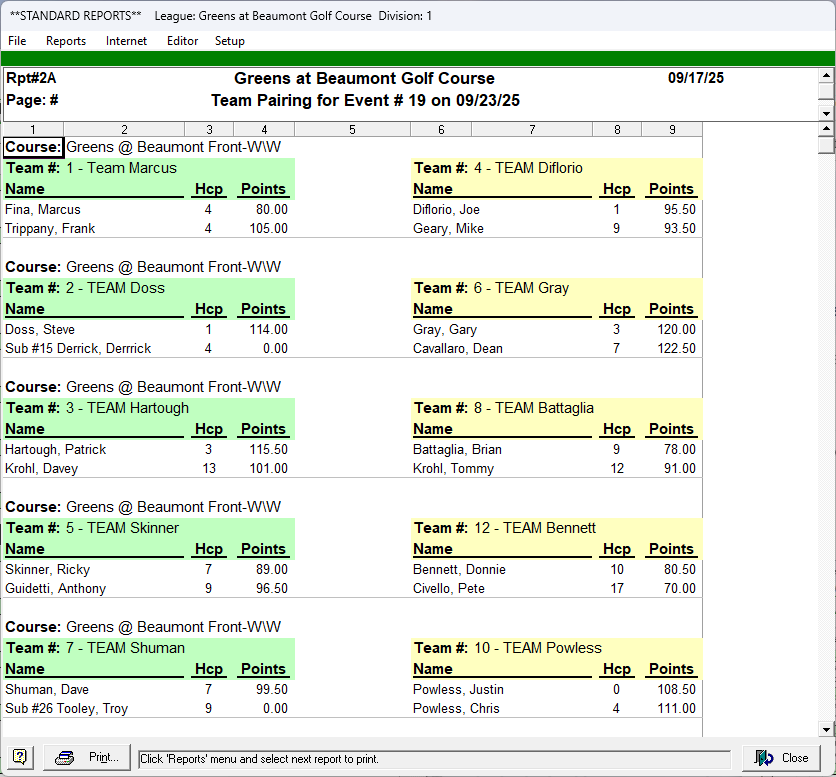
Task: Select the first highlighted Course: cell
Action: pyautogui.click(x=33, y=148)
